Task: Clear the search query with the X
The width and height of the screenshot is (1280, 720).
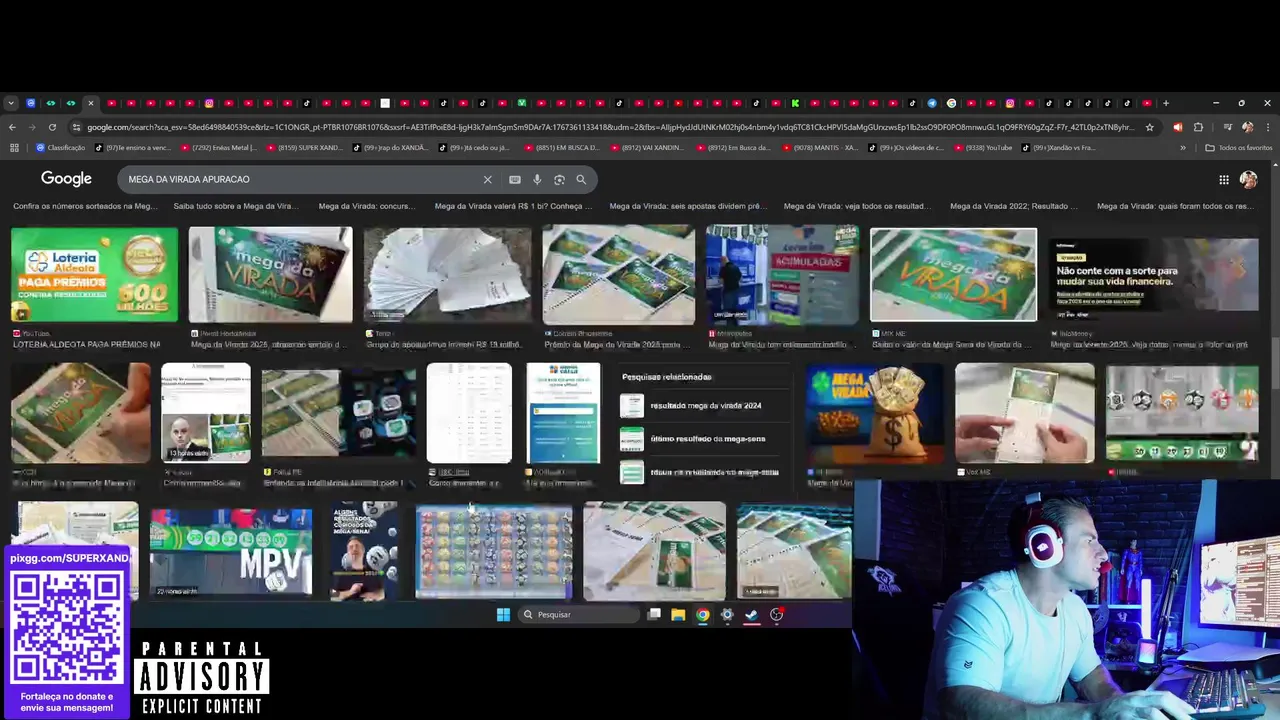Action: pos(487,180)
